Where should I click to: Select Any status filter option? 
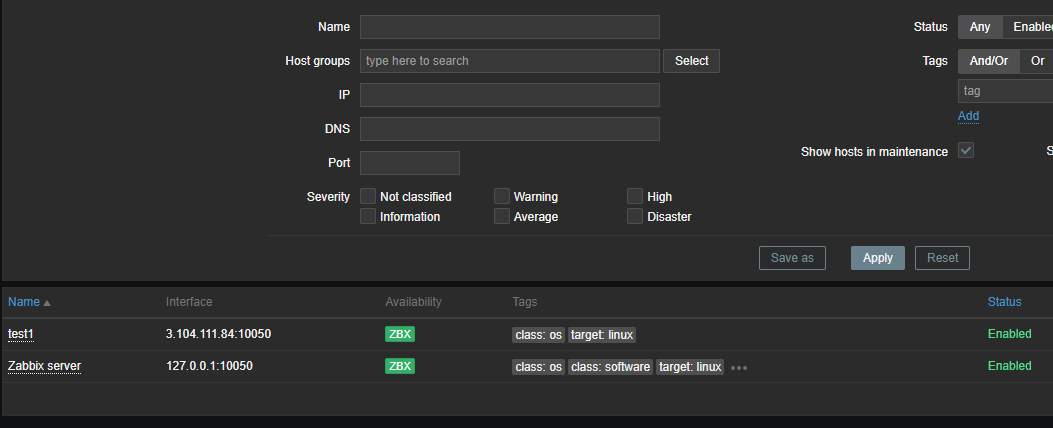pyautogui.click(x=980, y=27)
